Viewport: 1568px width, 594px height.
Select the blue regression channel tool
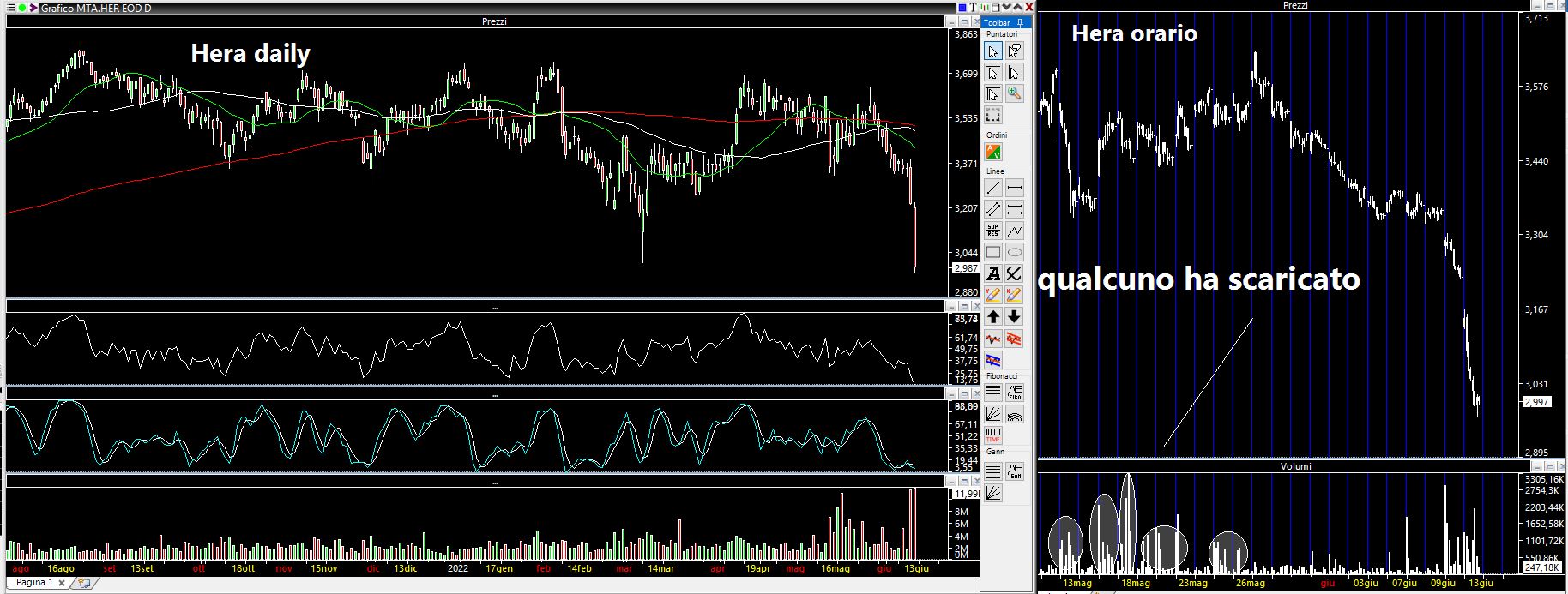(992, 359)
